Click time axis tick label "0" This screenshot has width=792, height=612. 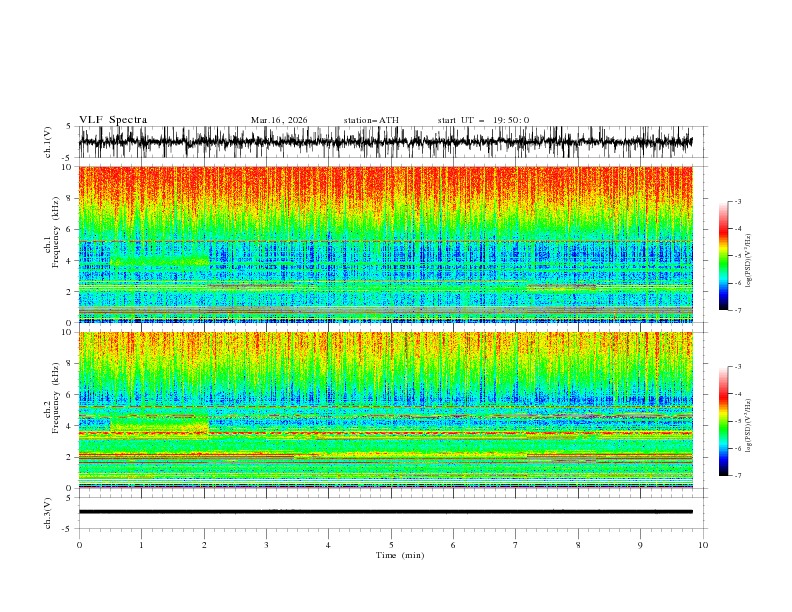click(79, 545)
